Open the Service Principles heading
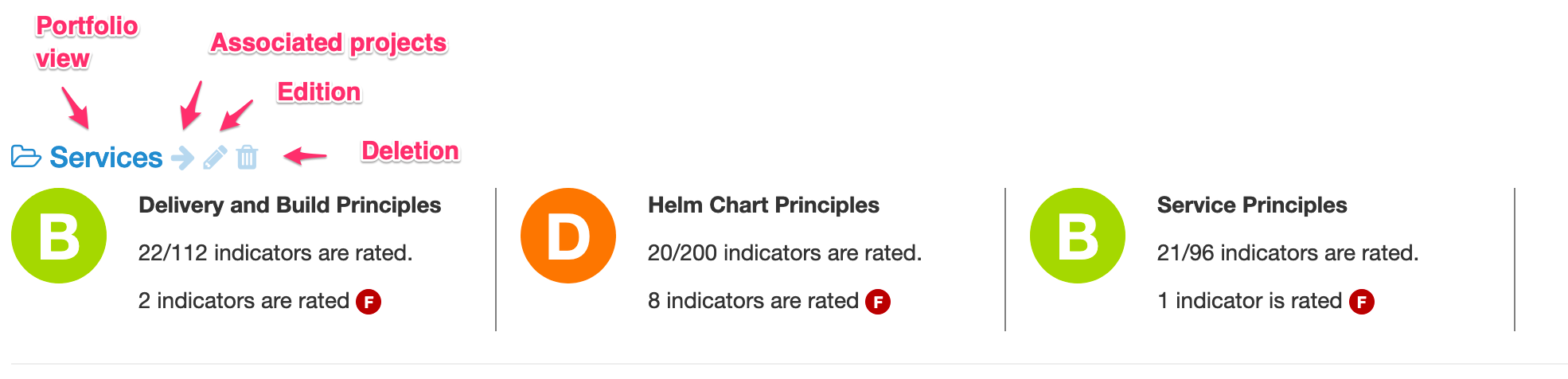 1252,205
